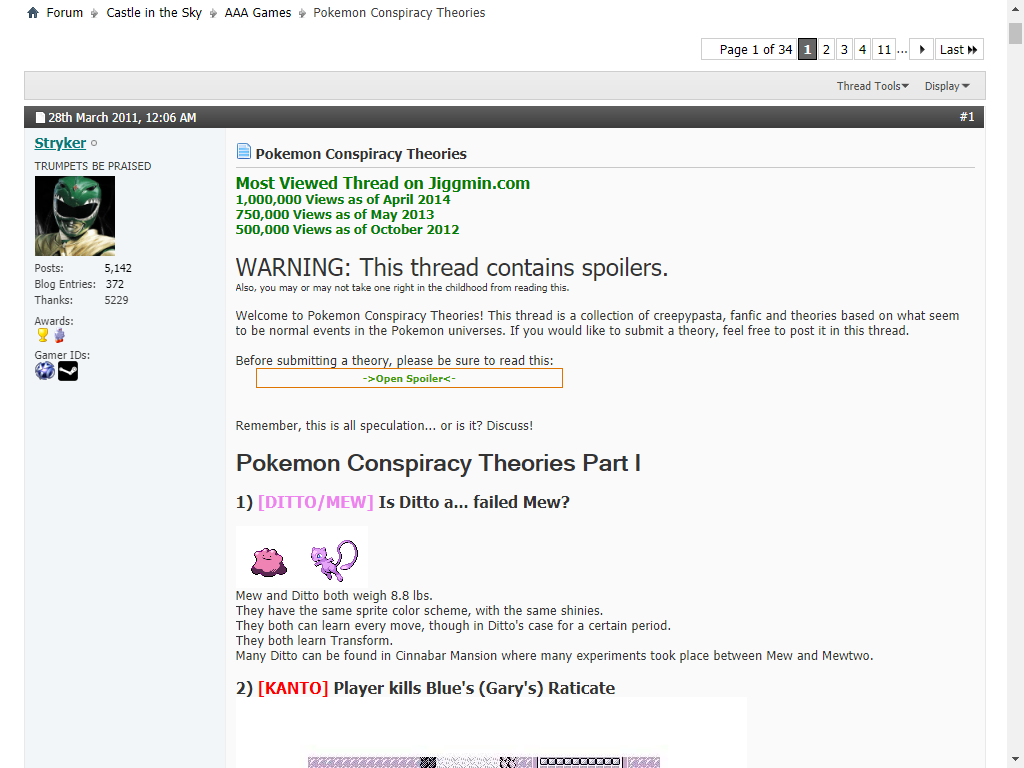Screen dimensions: 1024x768
Task: Open Stryker's user profile
Action: pos(60,143)
